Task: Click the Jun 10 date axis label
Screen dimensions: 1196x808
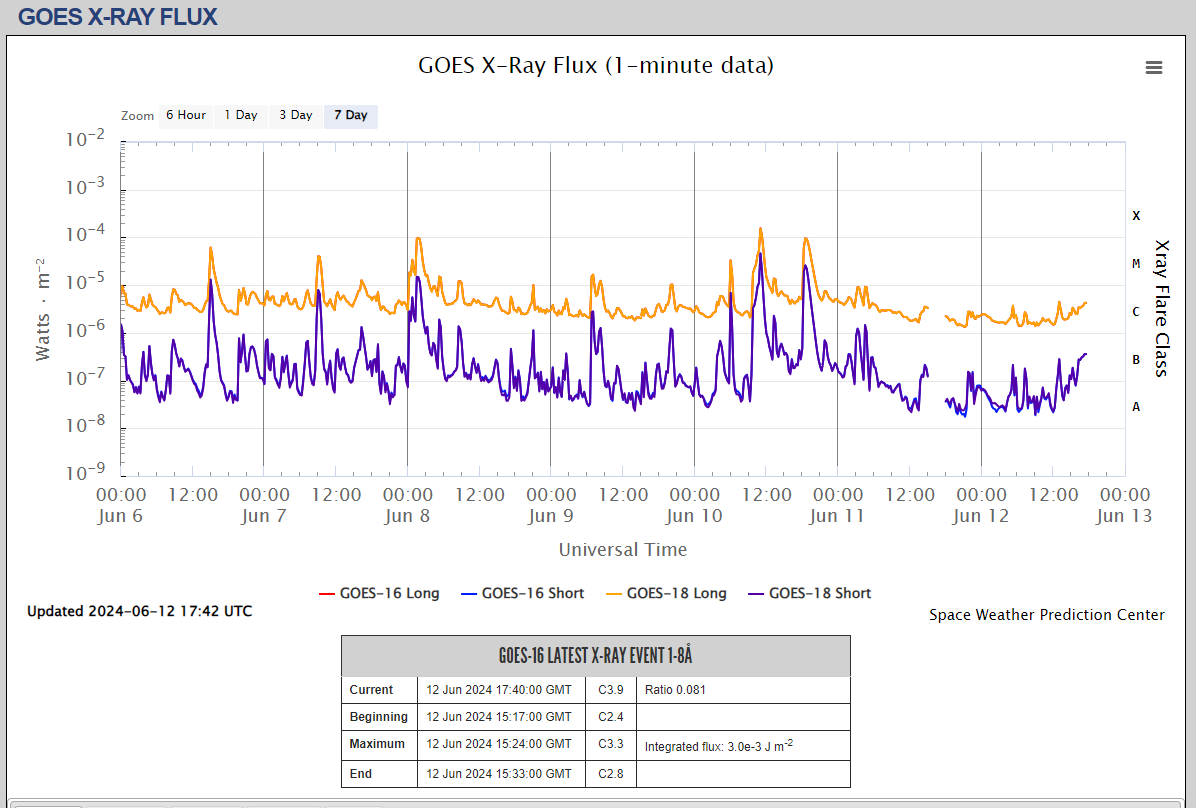Action: [x=694, y=516]
